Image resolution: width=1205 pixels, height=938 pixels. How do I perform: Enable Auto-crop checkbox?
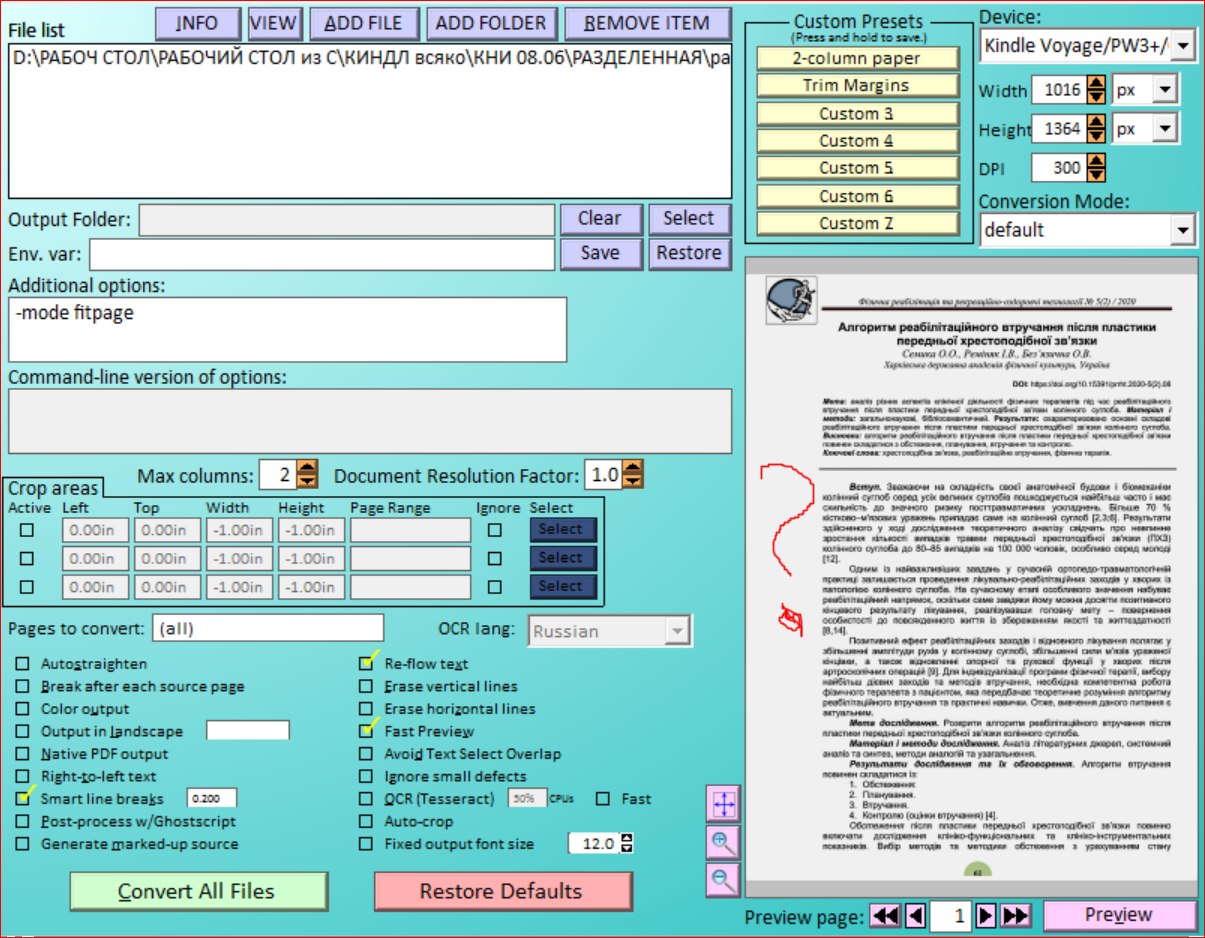pyautogui.click(x=366, y=822)
